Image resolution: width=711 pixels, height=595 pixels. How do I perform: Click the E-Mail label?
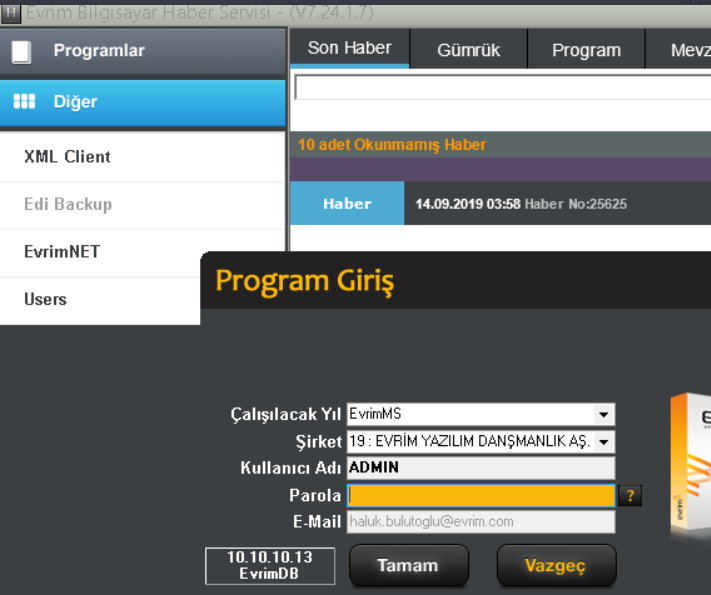pos(317,522)
